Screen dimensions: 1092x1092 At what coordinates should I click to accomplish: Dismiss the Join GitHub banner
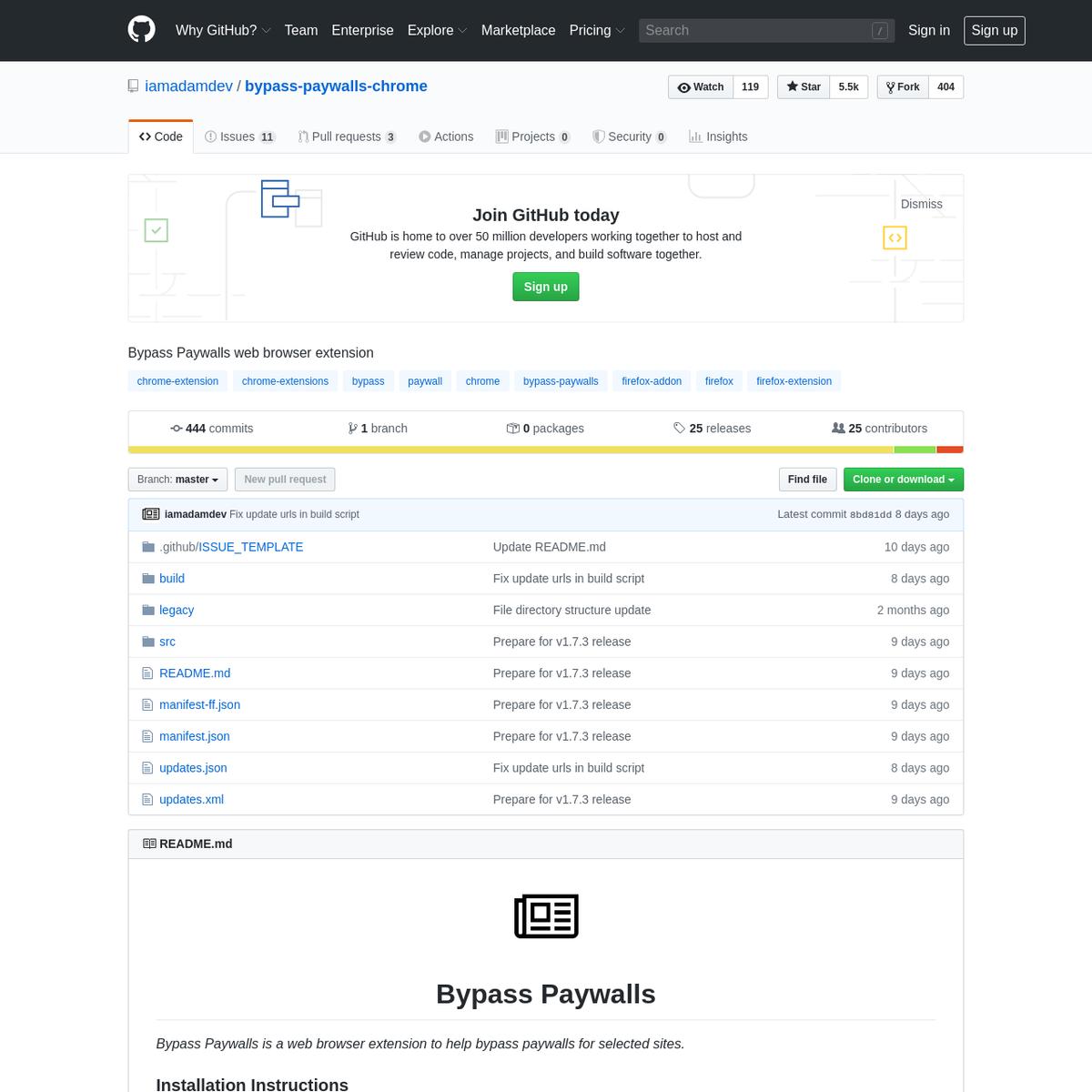click(921, 204)
